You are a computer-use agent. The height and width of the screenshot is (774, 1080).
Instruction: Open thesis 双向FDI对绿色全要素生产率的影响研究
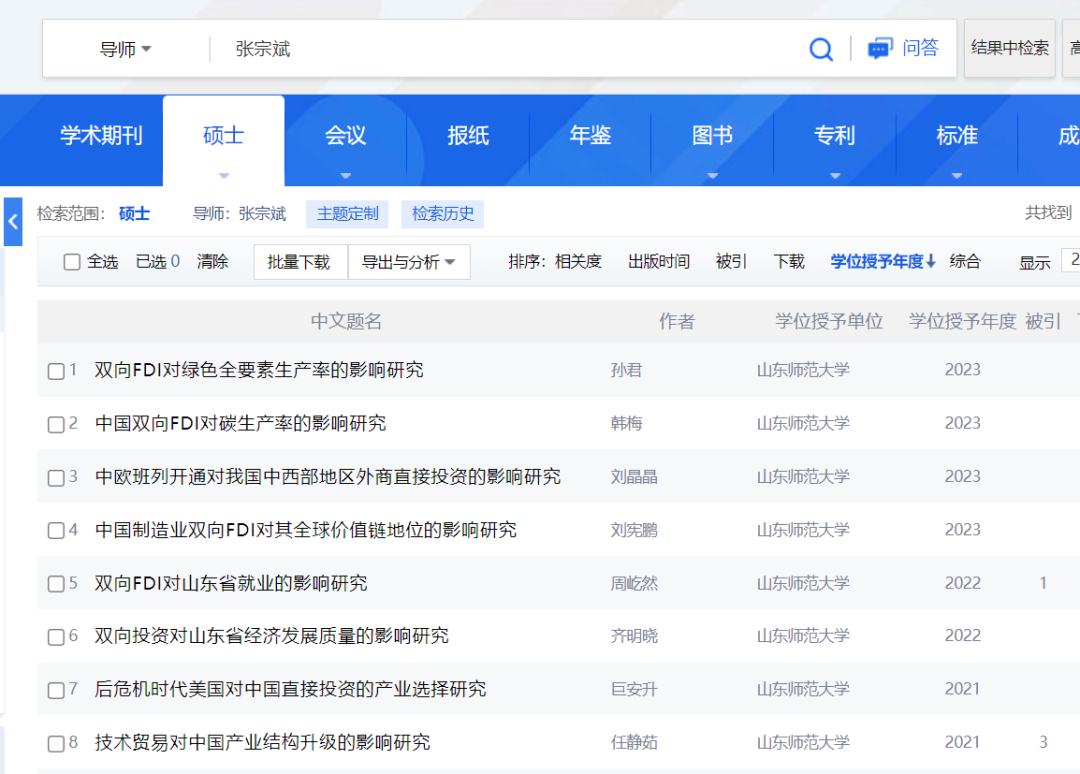pyautogui.click(x=259, y=370)
